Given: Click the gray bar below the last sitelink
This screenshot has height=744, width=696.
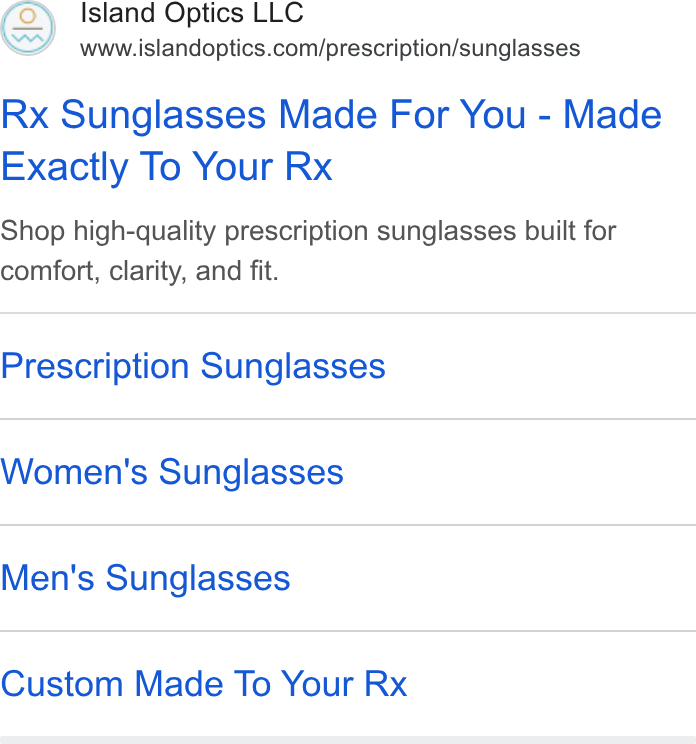Looking at the screenshot, I should click(348, 740).
